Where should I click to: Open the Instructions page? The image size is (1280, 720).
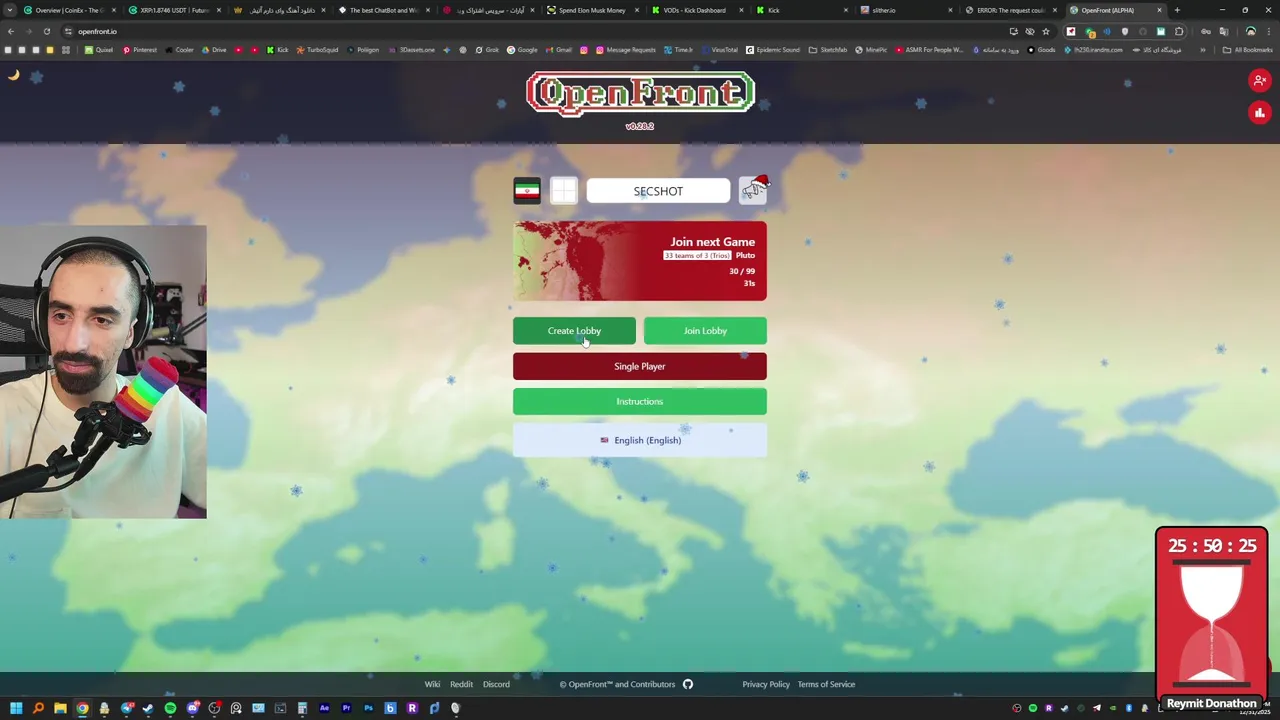pos(640,401)
